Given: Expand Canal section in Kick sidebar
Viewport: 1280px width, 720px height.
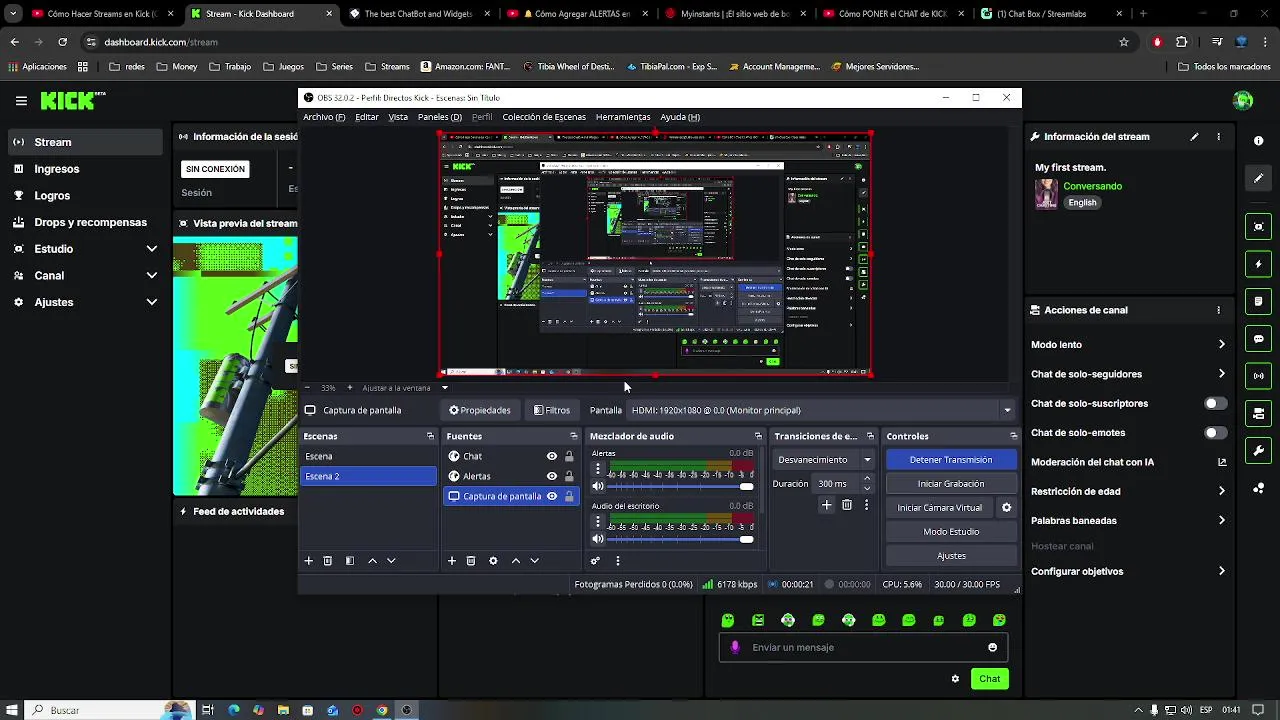Looking at the screenshot, I should (x=152, y=276).
